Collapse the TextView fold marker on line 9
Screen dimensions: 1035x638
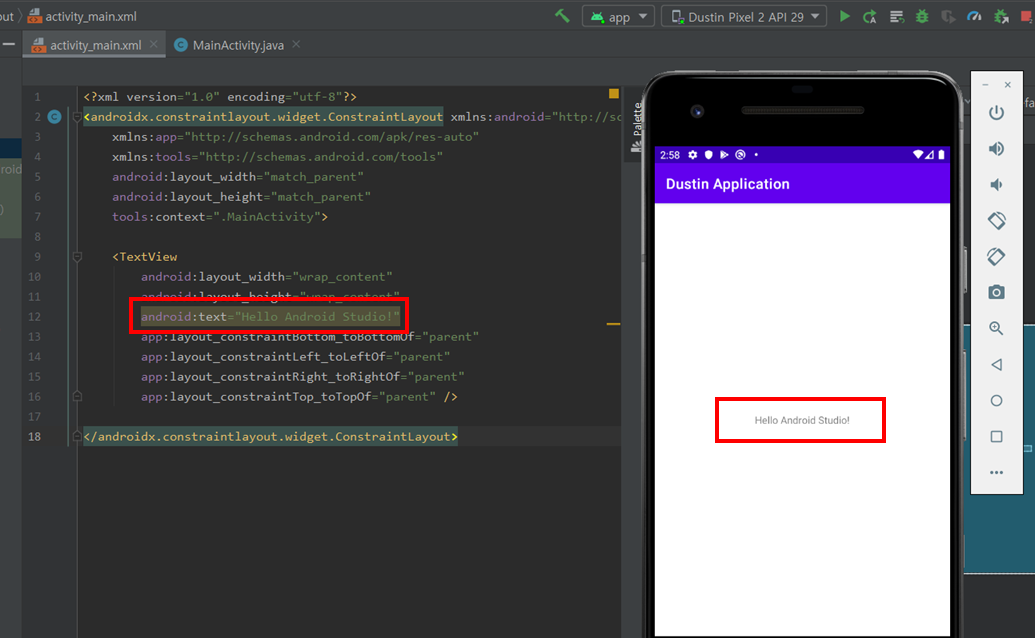click(x=77, y=257)
